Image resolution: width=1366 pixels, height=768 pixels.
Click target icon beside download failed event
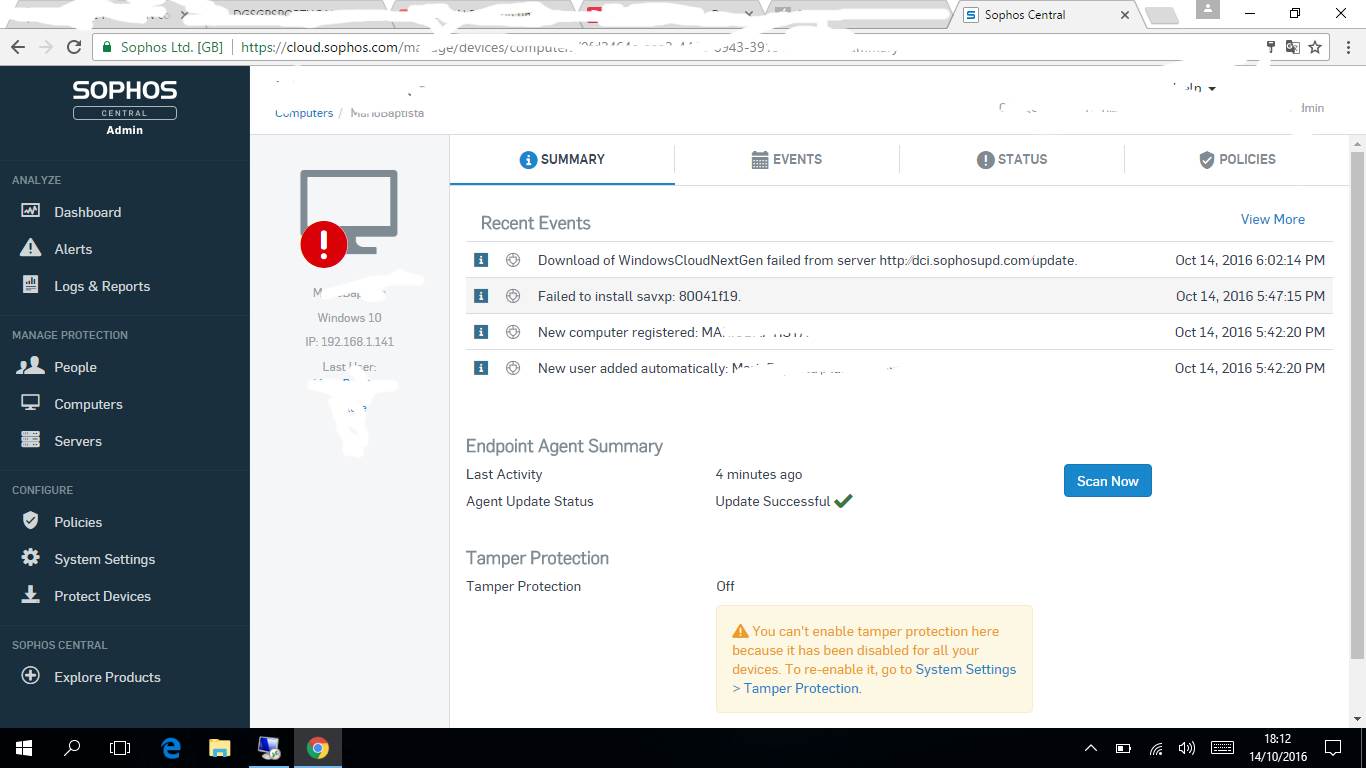coord(513,260)
